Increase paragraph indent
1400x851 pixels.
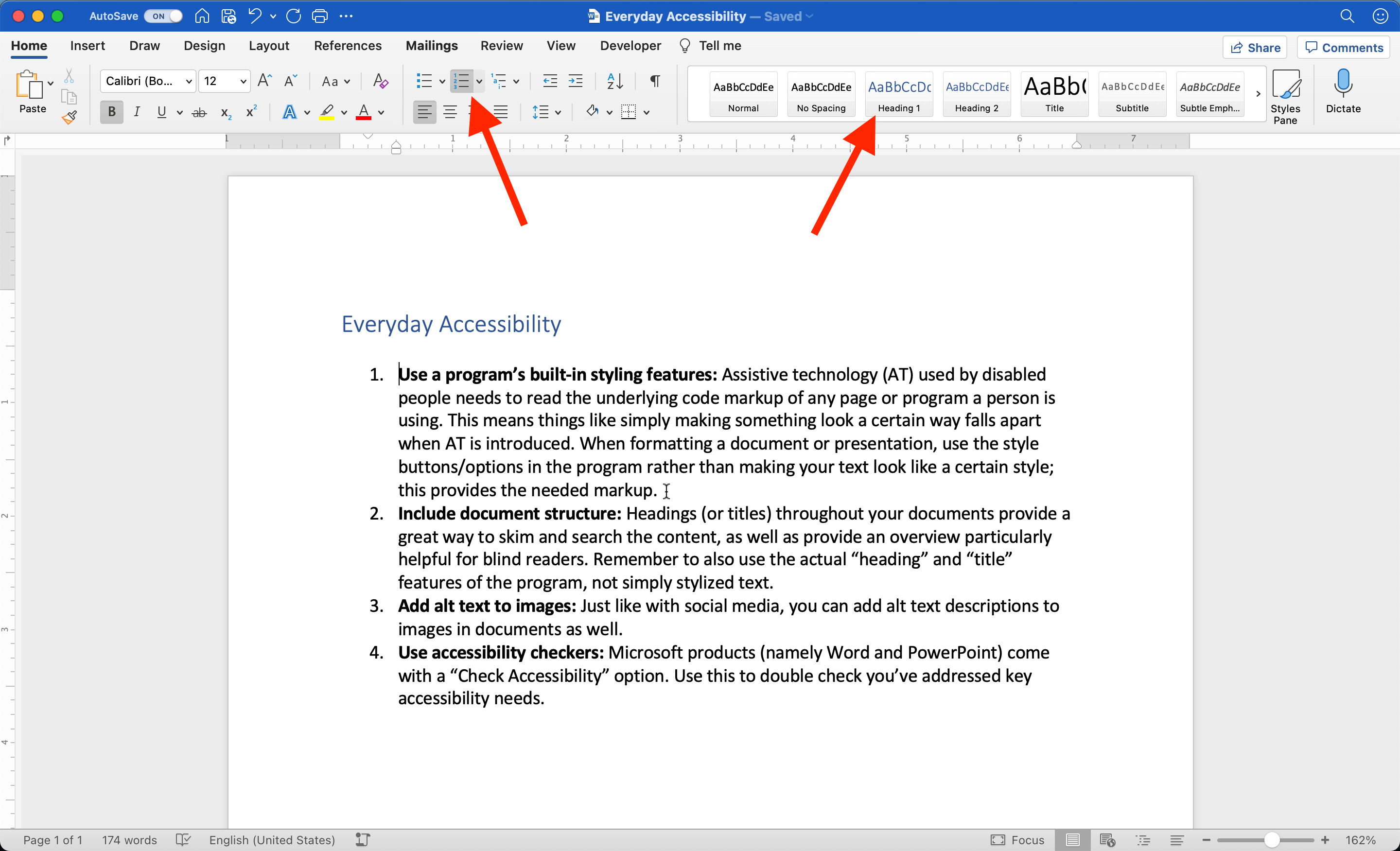pyautogui.click(x=576, y=81)
